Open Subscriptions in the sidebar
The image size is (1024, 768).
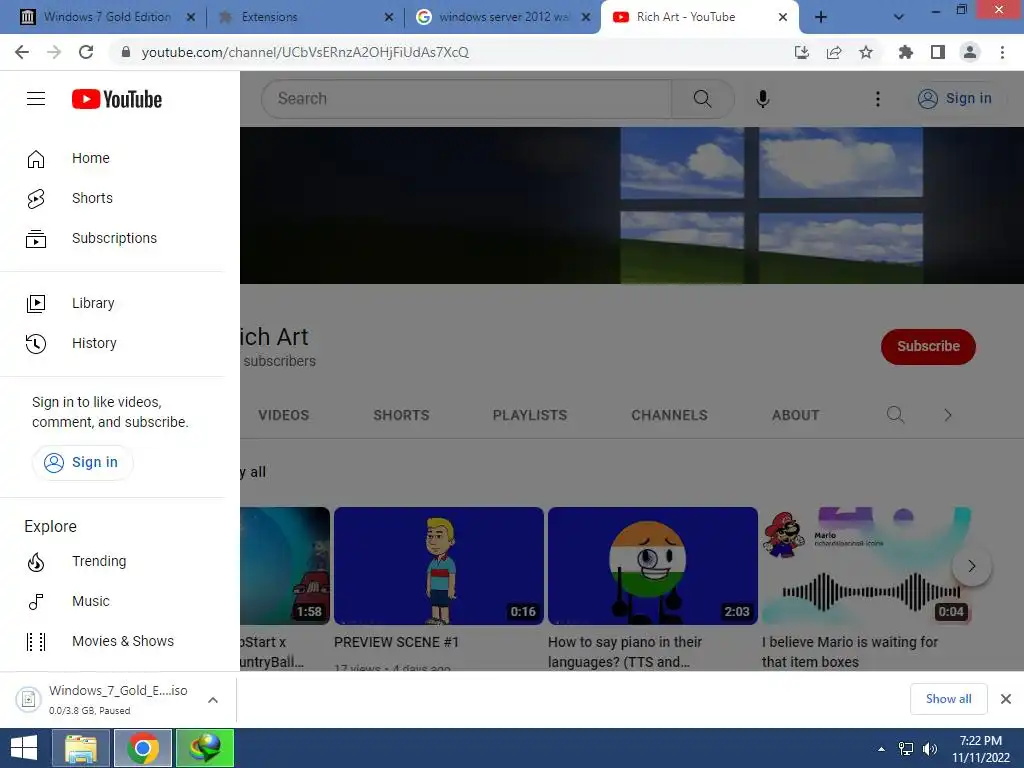click(x=112, y=238)
